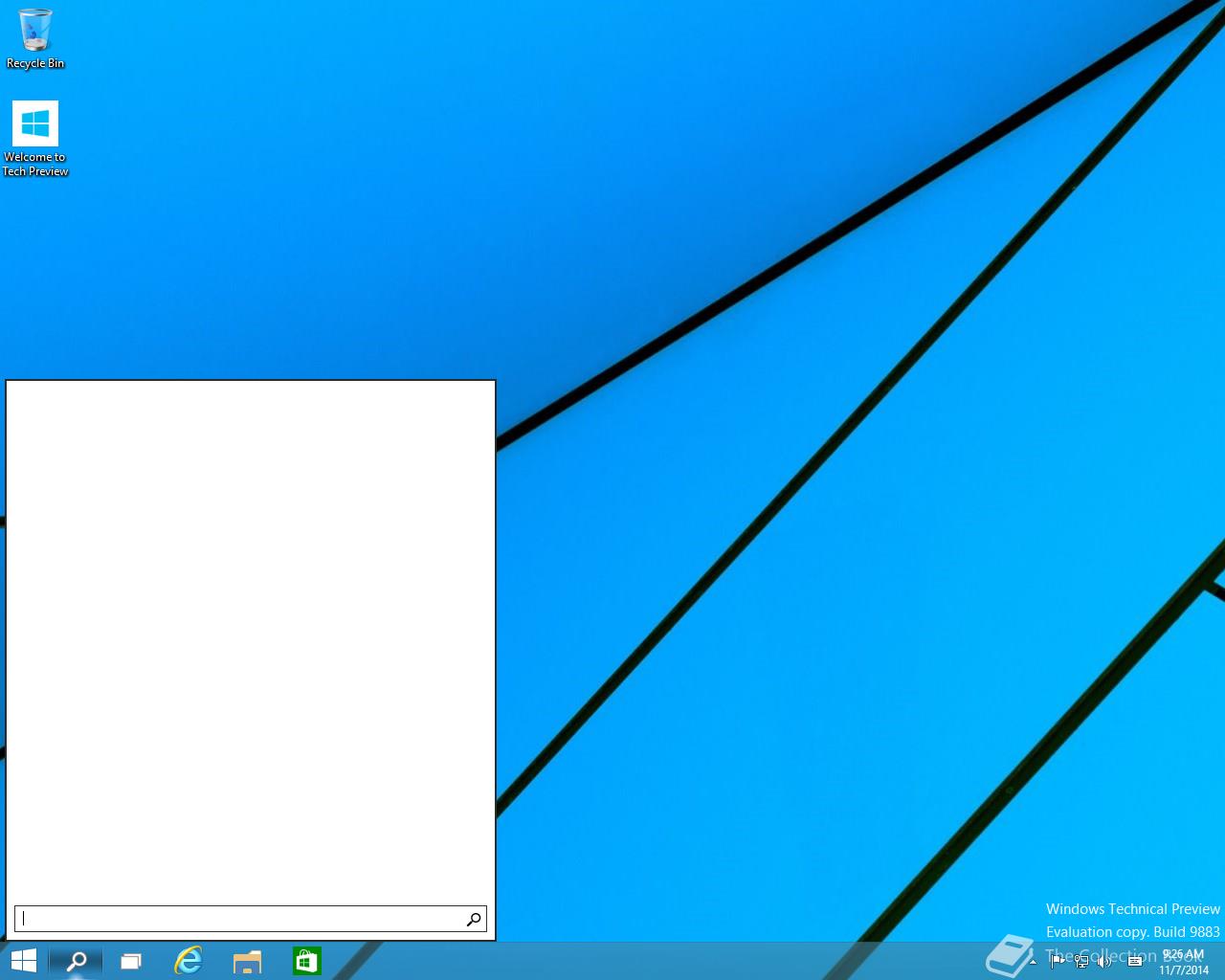Image resolution: width=1225 pixels, height=980 pixels.
Task: Open the Action Center flag icon
Action: pos(1057,962)
